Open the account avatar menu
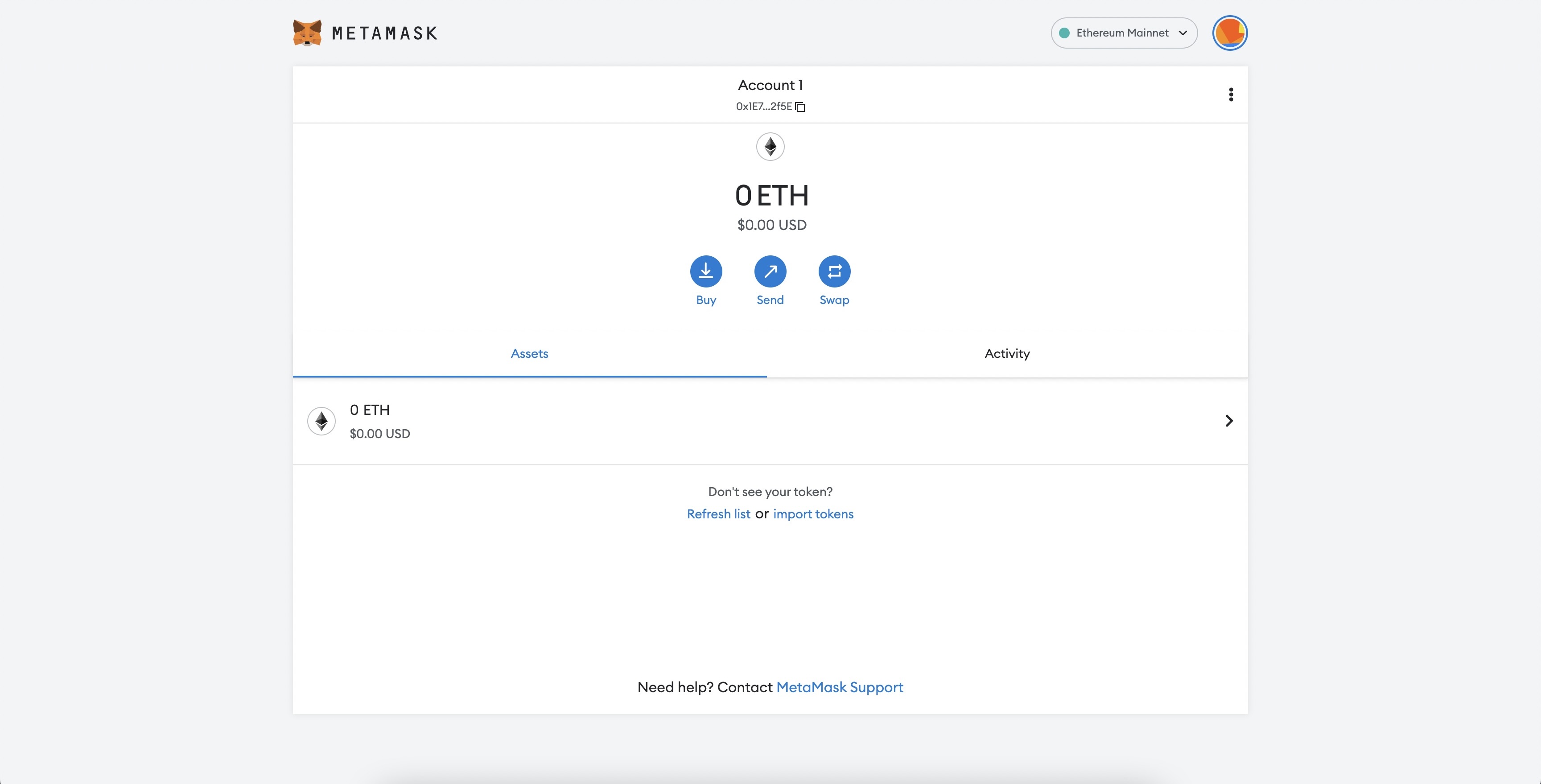The height and width of the screenshot is (784, 1541). click(x=1229, y=33)
